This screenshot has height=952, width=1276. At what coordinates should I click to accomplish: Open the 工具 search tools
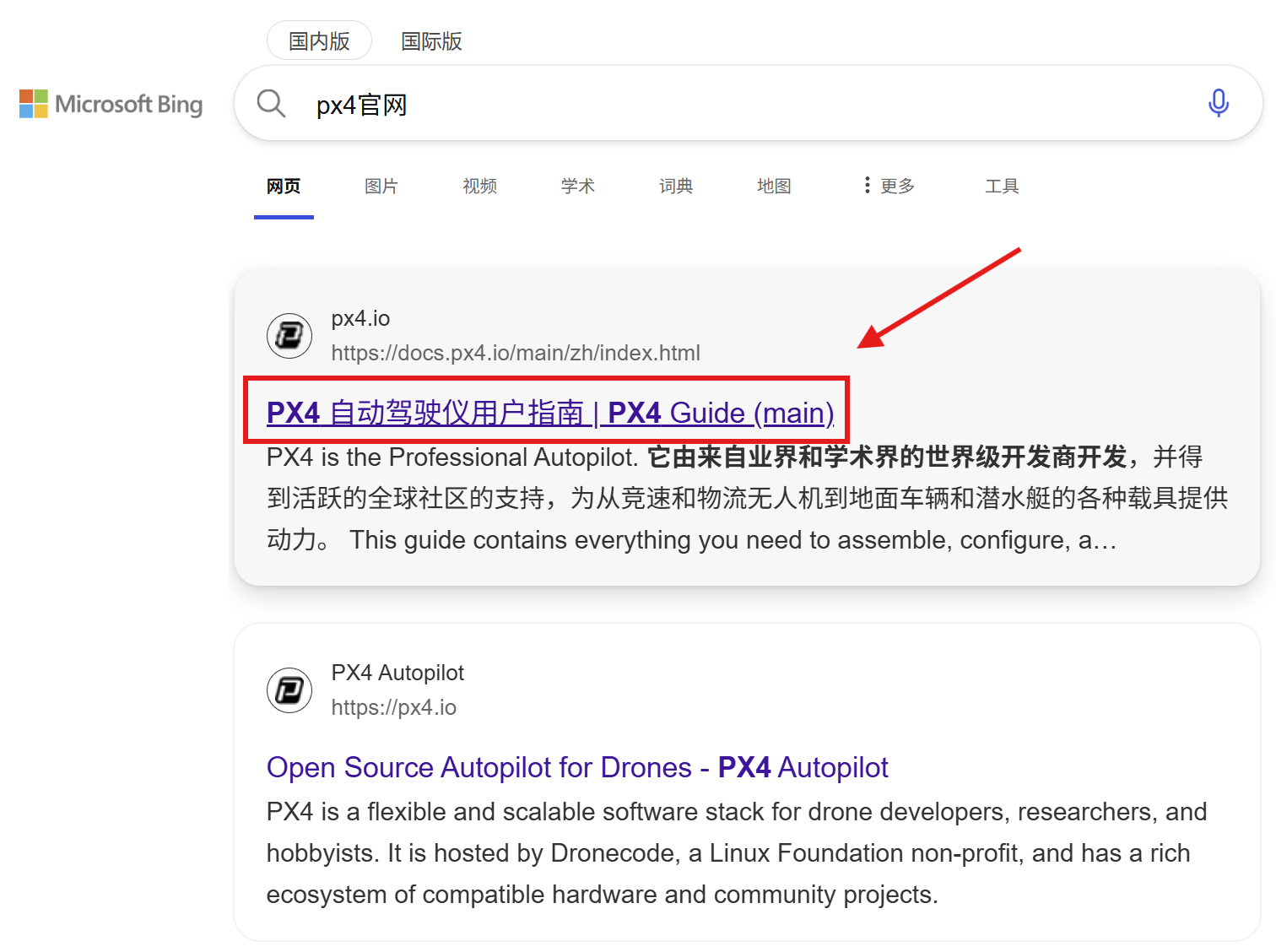(1002, 186)
